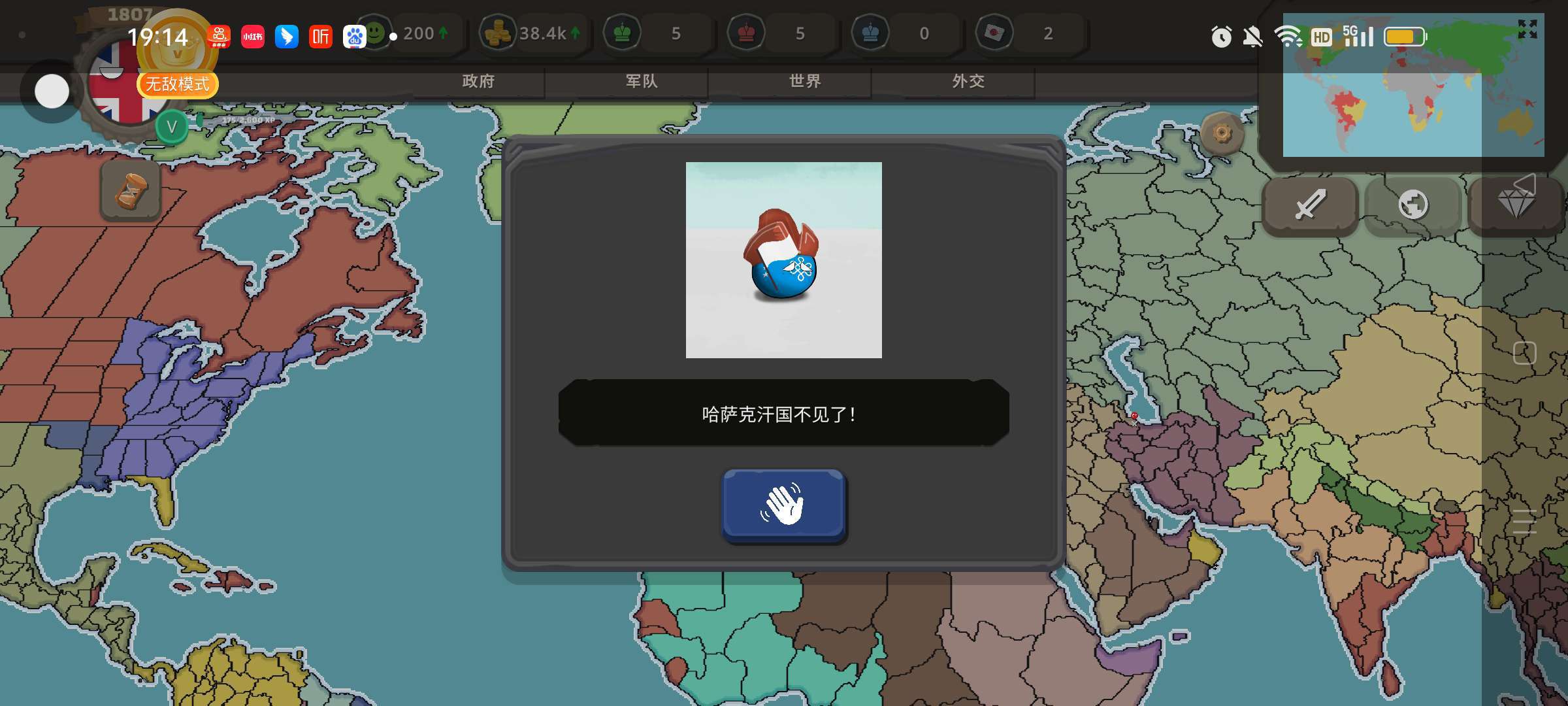Click the flag counter showing 2
The width and height of the screenshot is (1568, 706).
click(994, 33)
